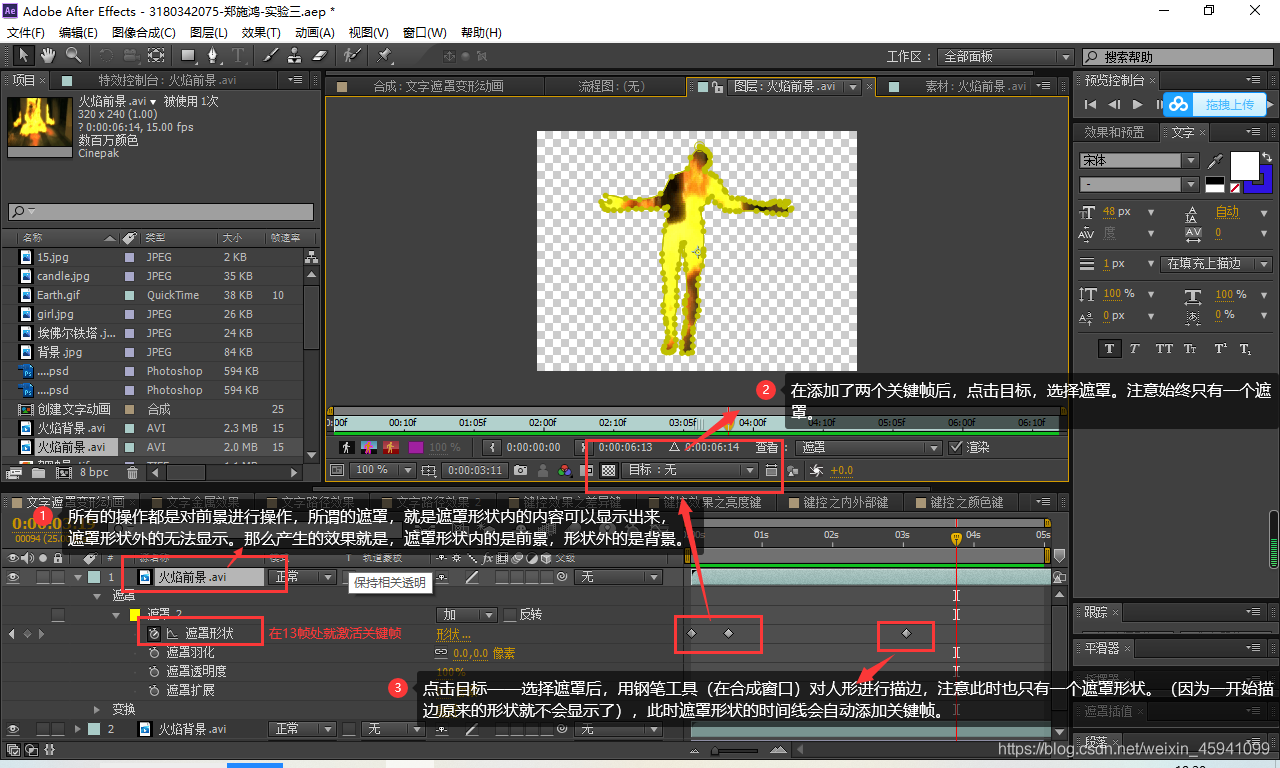Open the 效果(T) menu
Screen dimensions: 1280x768
coord(261,32)
